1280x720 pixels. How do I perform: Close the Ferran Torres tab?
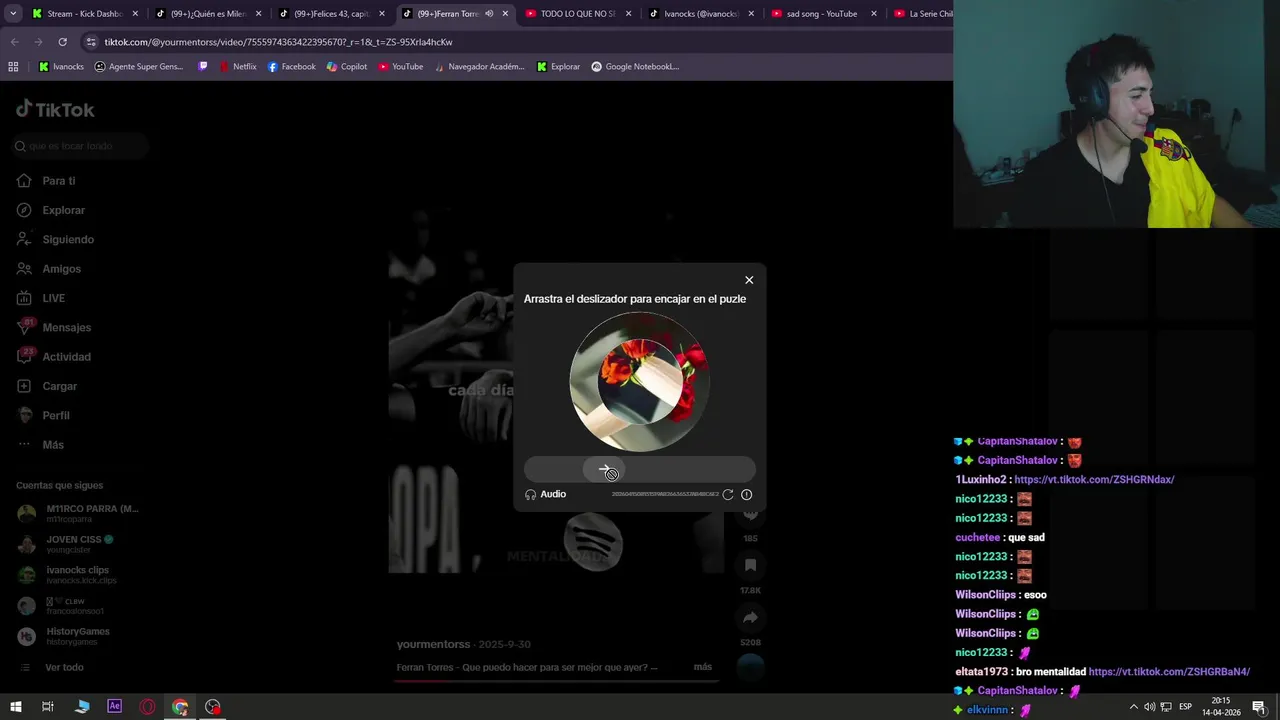click(505, 14)
